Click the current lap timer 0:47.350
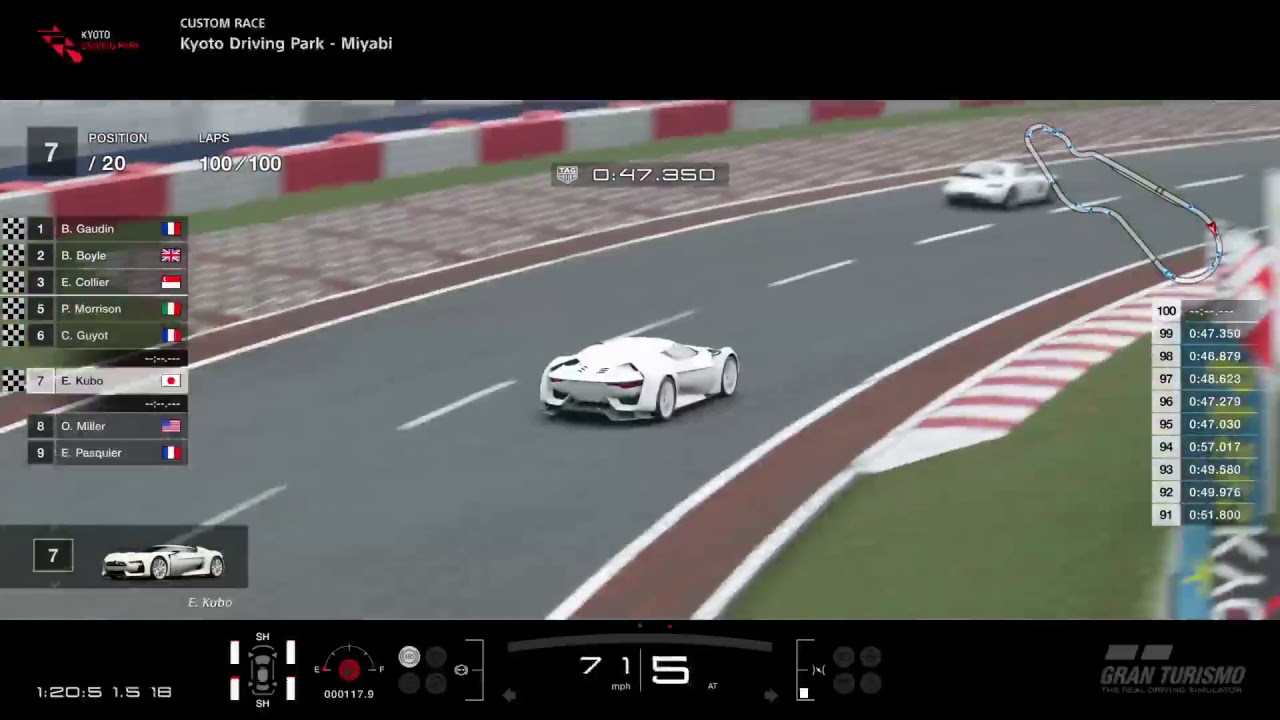Image resolution: width=1280 pixels, height=720 pixels. pos(654,175)
